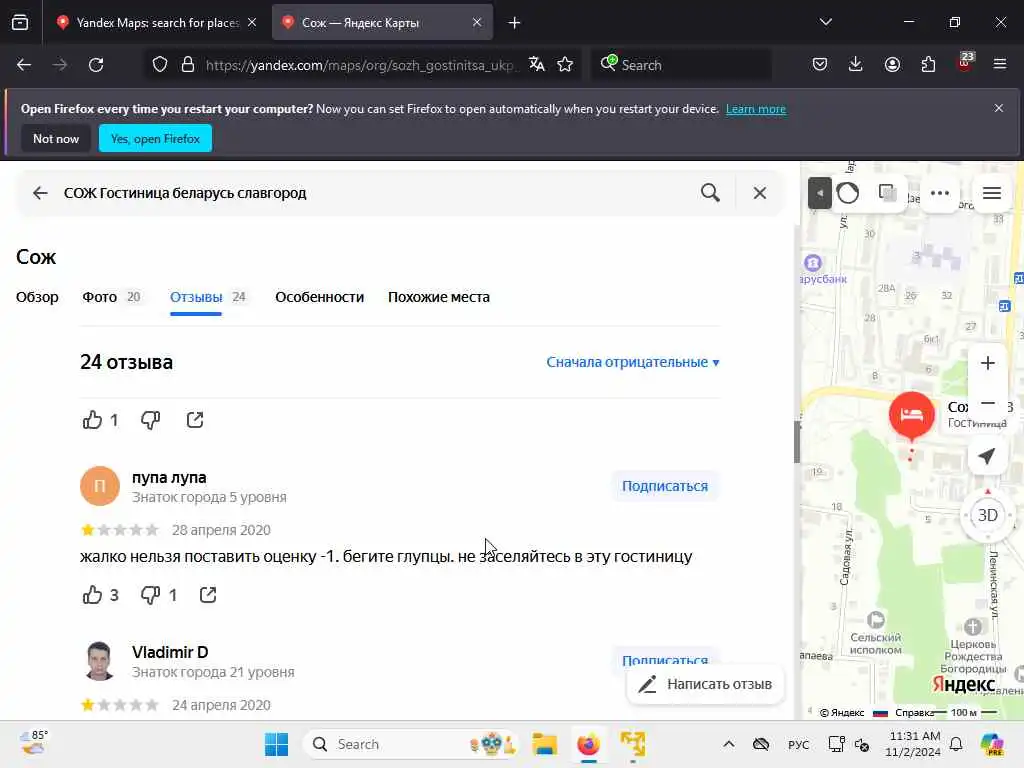This screenshot has width=1024, height=768.
Task: Expand the list all tabs chevron
Action: click(x=825, y=23)
